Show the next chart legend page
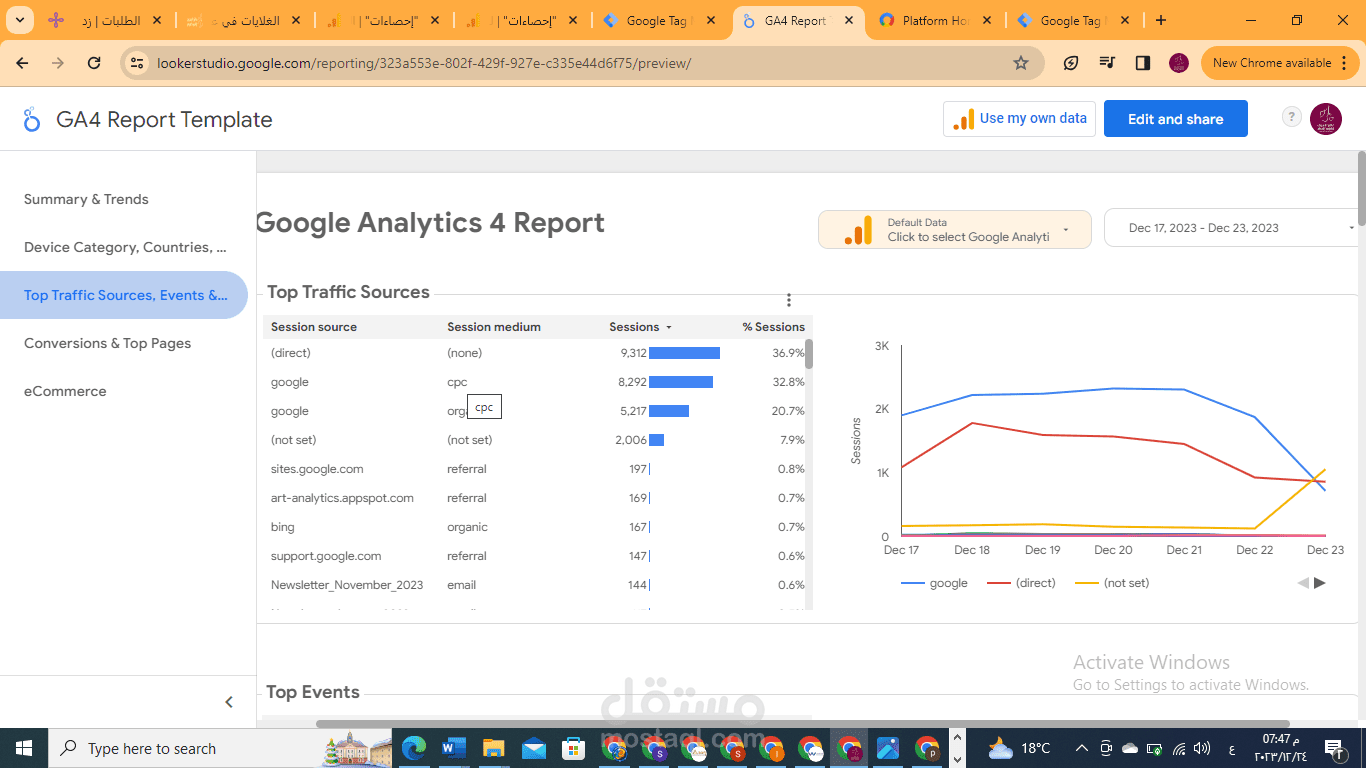The height and width of the screenshot is (768, 1366). pyautogui.click(x=1320, y=583)
